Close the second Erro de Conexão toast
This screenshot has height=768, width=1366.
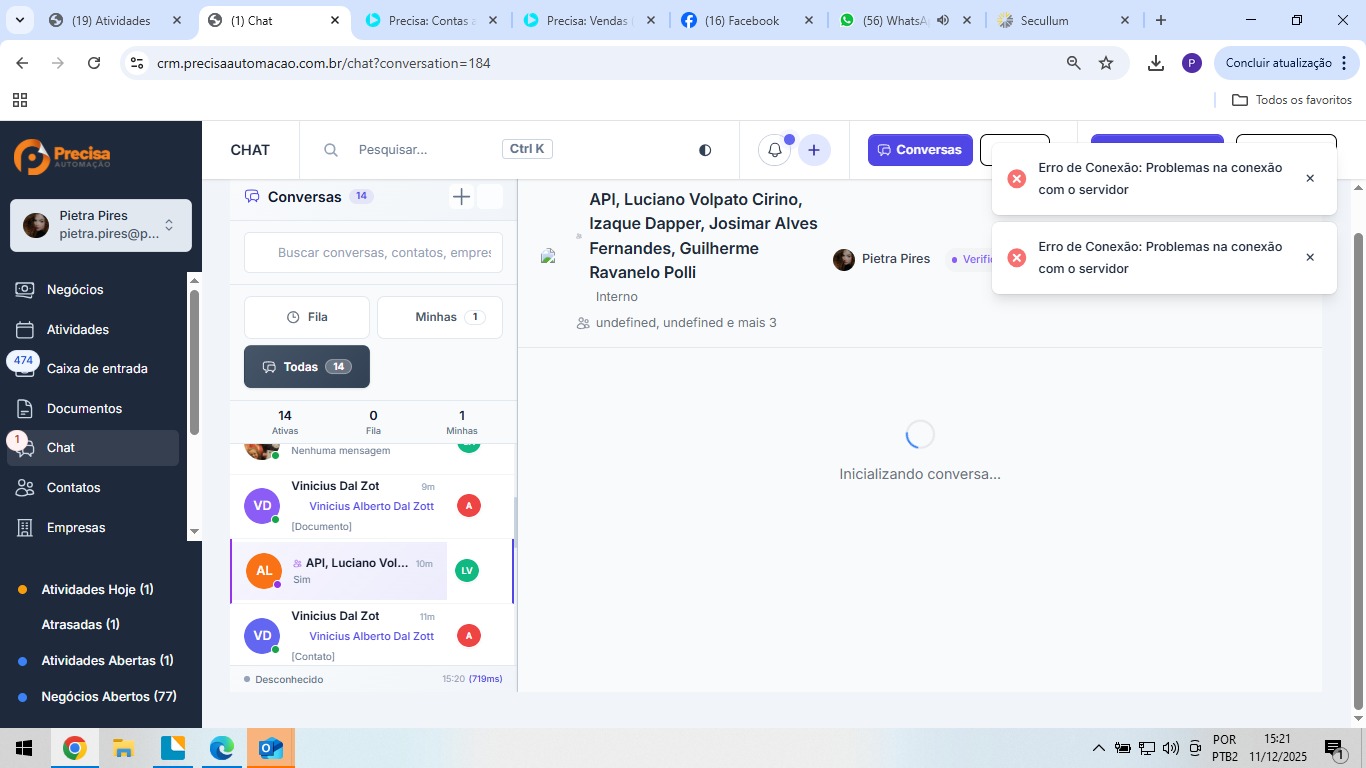[1310, 258]
